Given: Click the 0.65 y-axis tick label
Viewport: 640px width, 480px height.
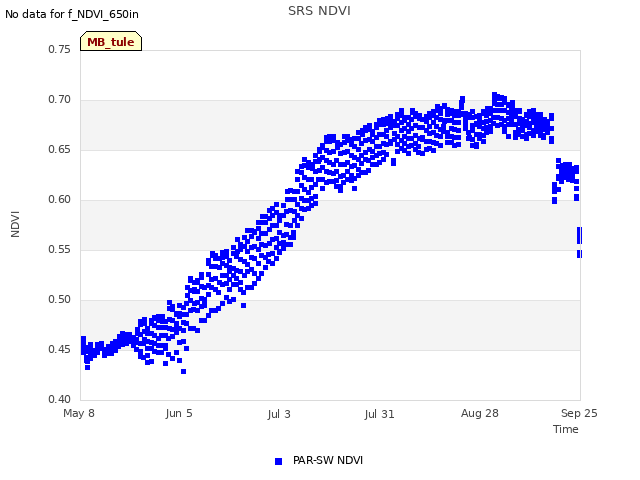Looking at the screenshot, I should (x=60, y=149).
